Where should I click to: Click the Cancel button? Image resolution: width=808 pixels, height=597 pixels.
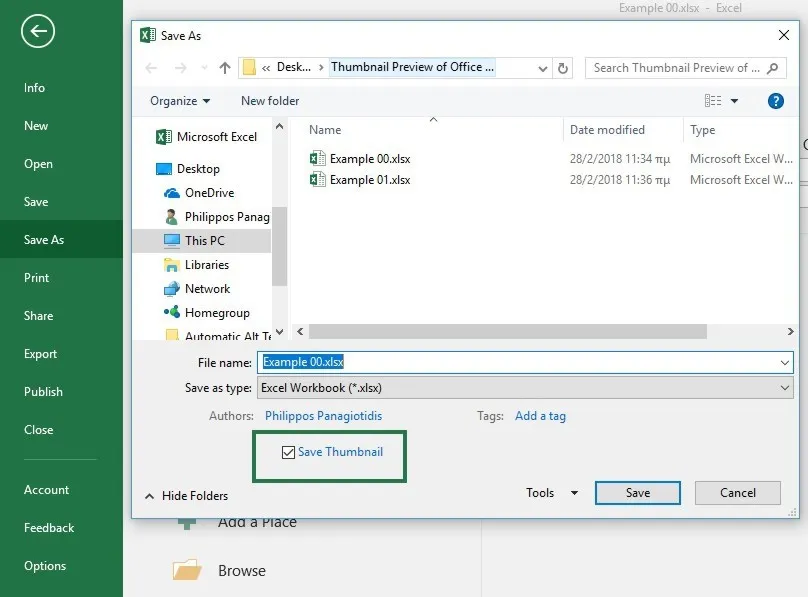pyautogui.click(x=737, y=493)
